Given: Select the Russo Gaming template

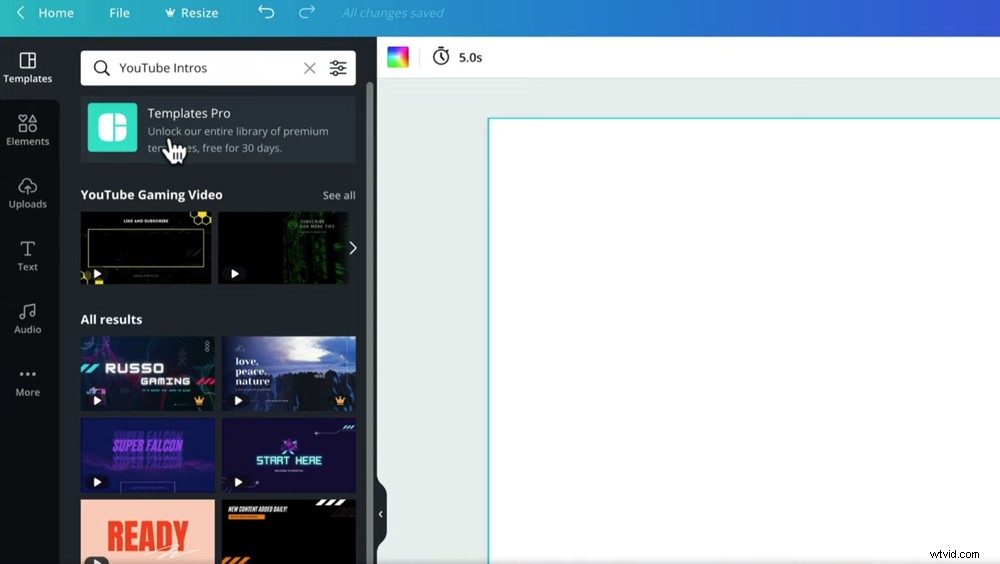Looking at the screenshot, I should pyautogui.click(x=147, y=374).
